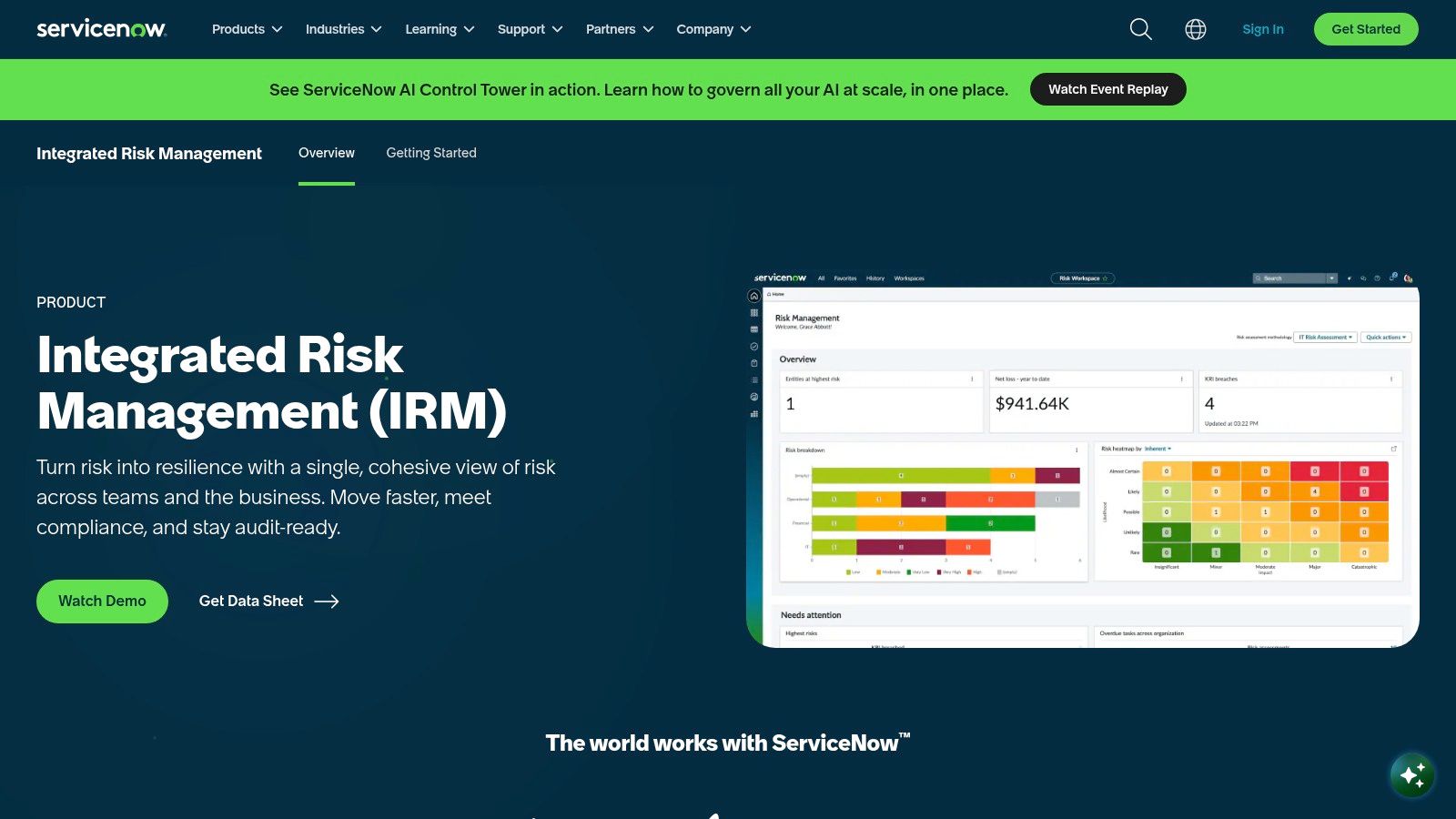
Task: Expand the Industries menu
Action: tap(343, 29)
